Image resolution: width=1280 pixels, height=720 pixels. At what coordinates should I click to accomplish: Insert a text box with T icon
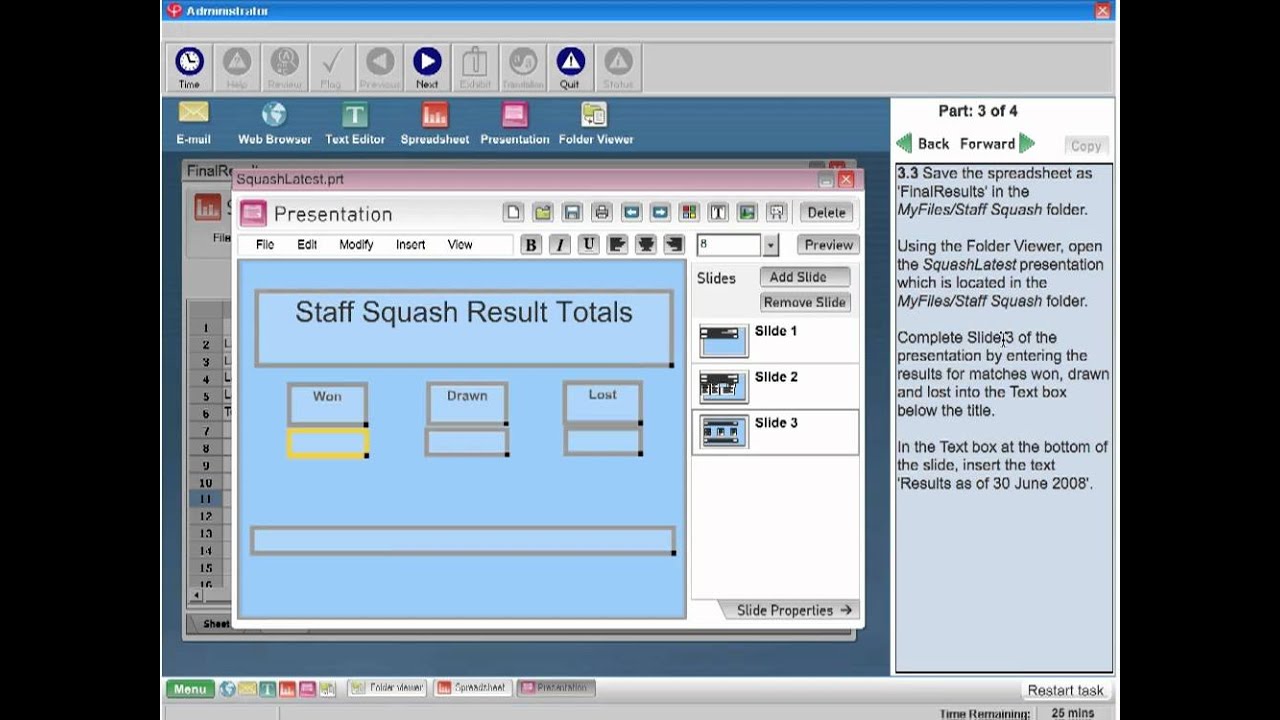click(718, 212)
